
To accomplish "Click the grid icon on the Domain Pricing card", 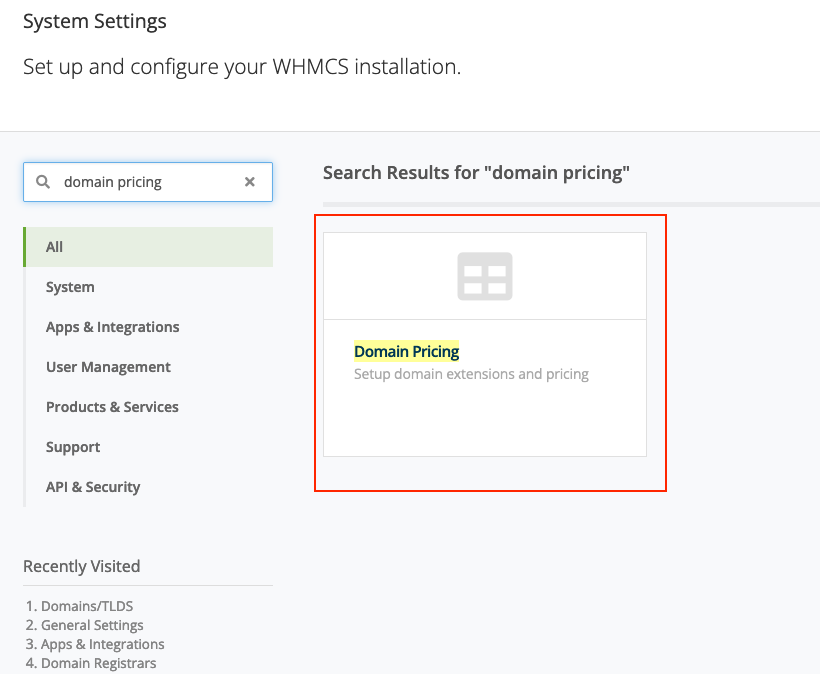I will 485,276.
